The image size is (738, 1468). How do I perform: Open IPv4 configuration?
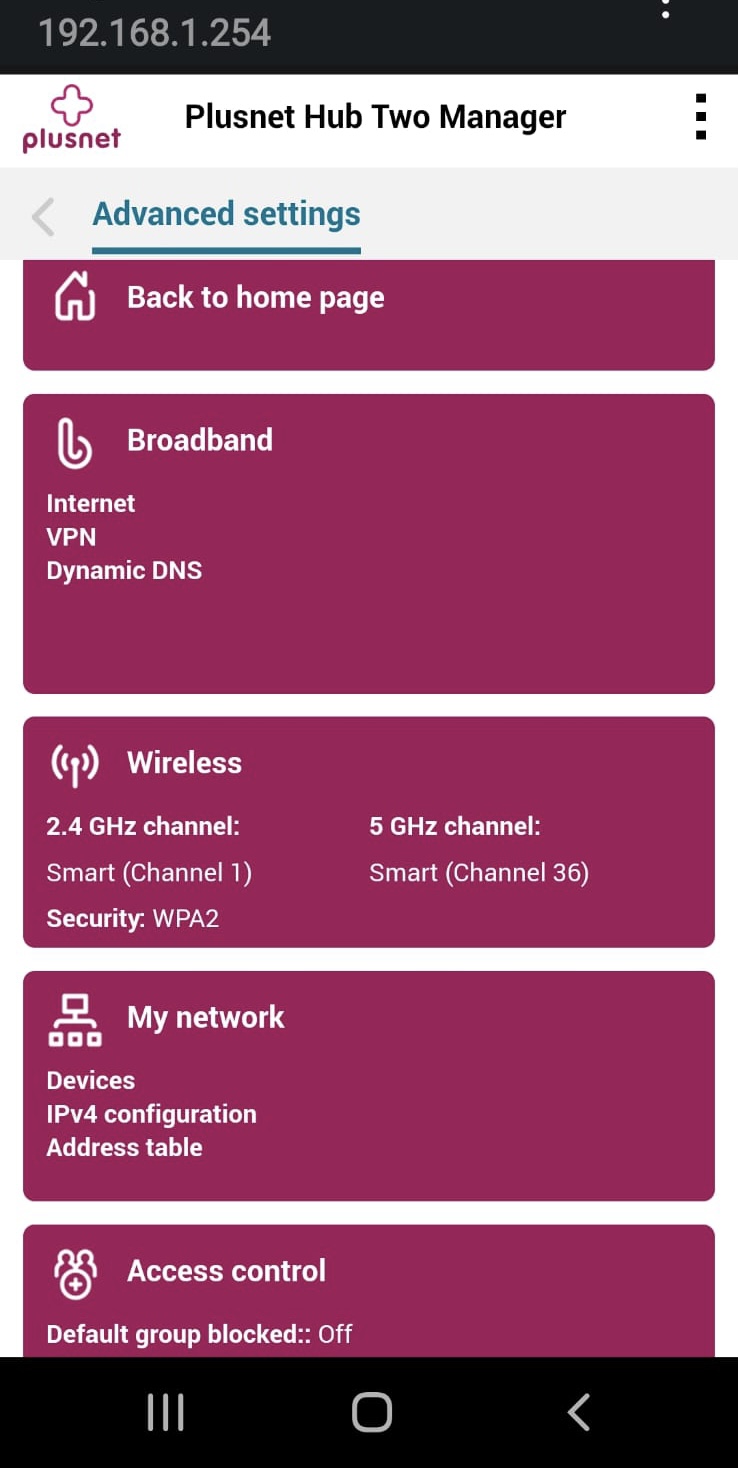(x=151, y=1114)
